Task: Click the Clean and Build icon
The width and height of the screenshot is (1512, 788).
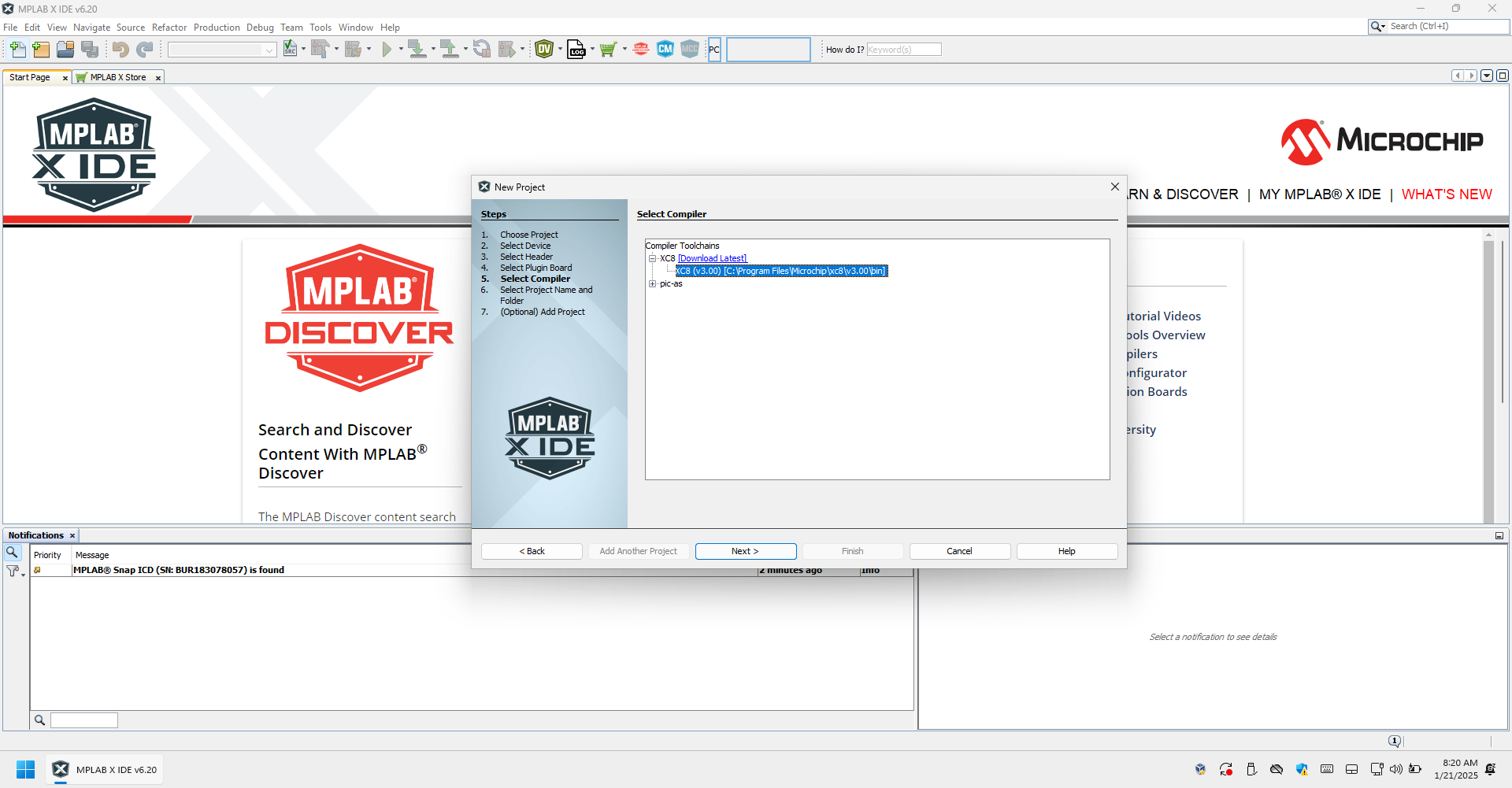Action: click(x=353, y=50)
